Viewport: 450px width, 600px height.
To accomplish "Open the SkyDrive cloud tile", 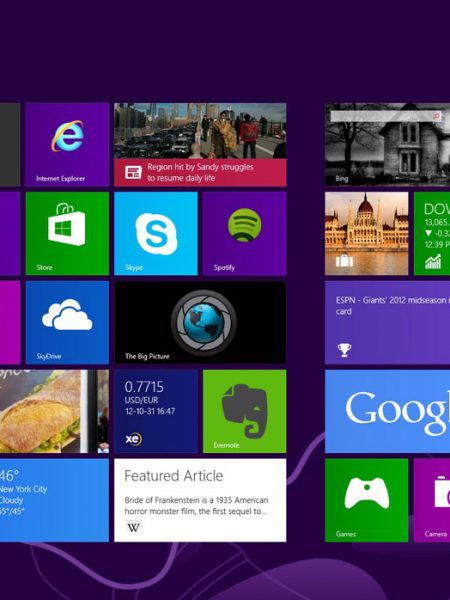I will point(67,322).
